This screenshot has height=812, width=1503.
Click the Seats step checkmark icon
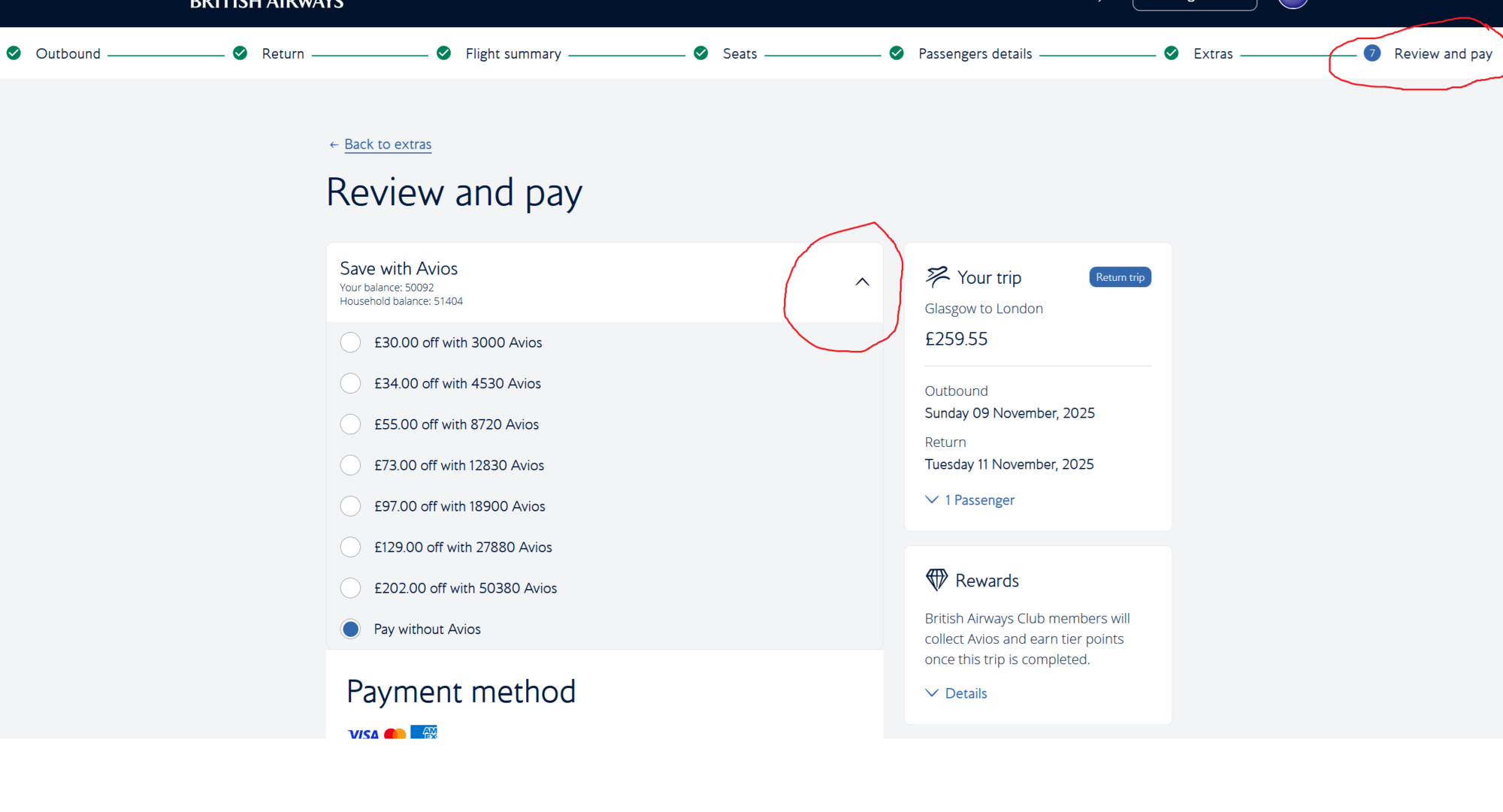[x=700, y=53]
